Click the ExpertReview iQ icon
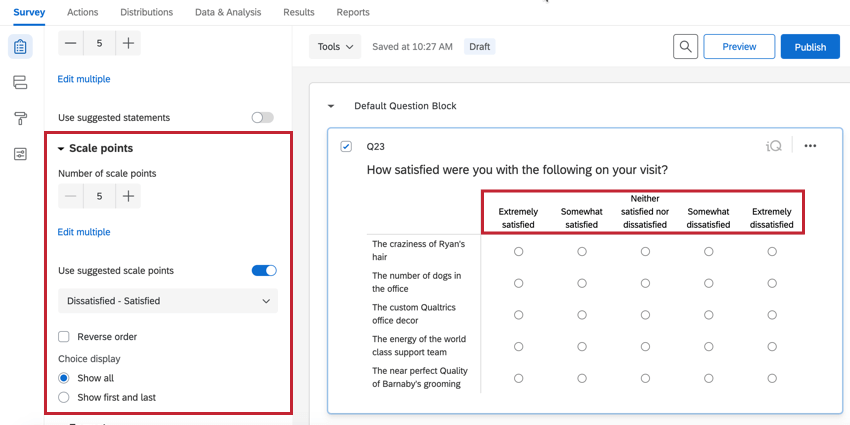 click(774, 146)
